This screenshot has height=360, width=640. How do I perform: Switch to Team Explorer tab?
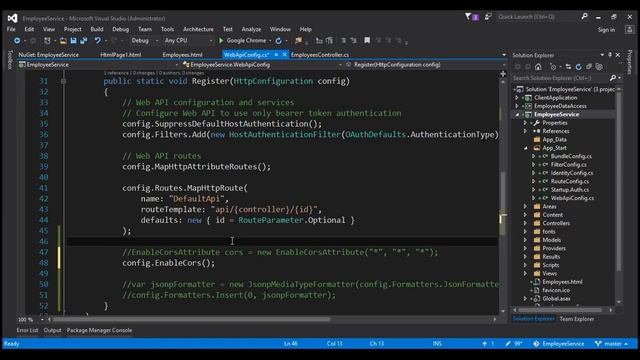tap(576, 319)
